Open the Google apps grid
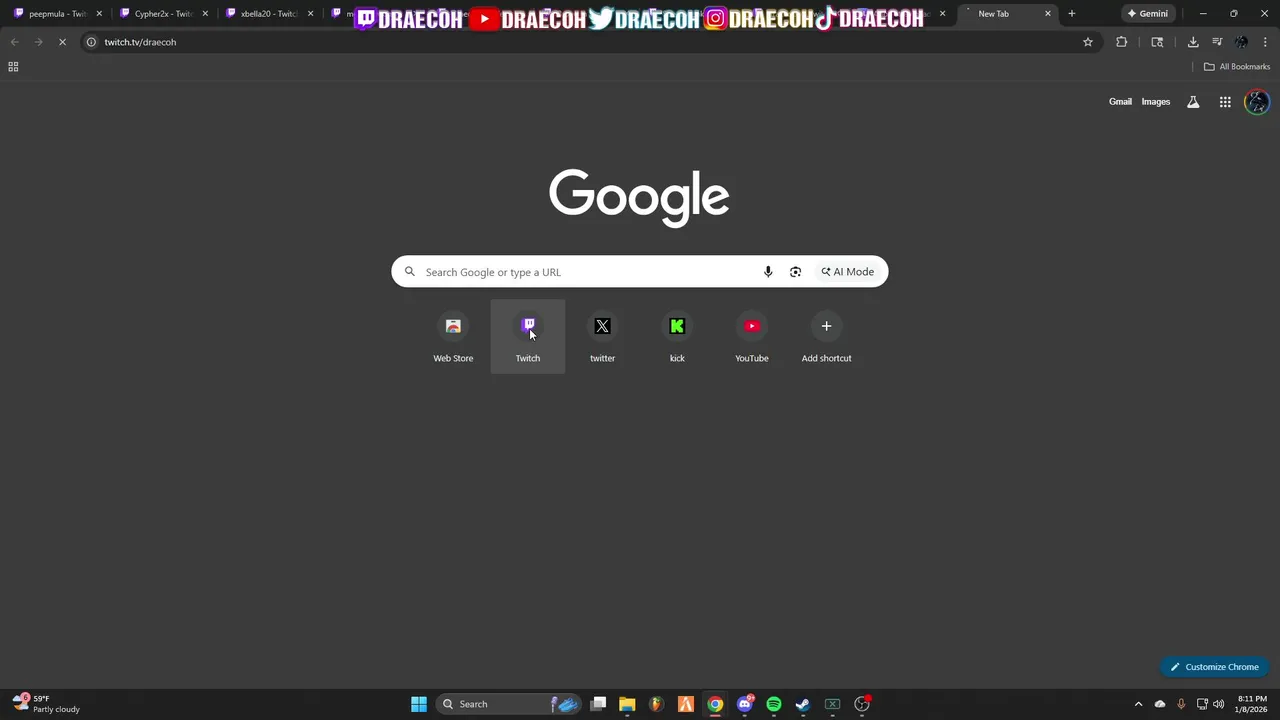 pos(1225,102)
